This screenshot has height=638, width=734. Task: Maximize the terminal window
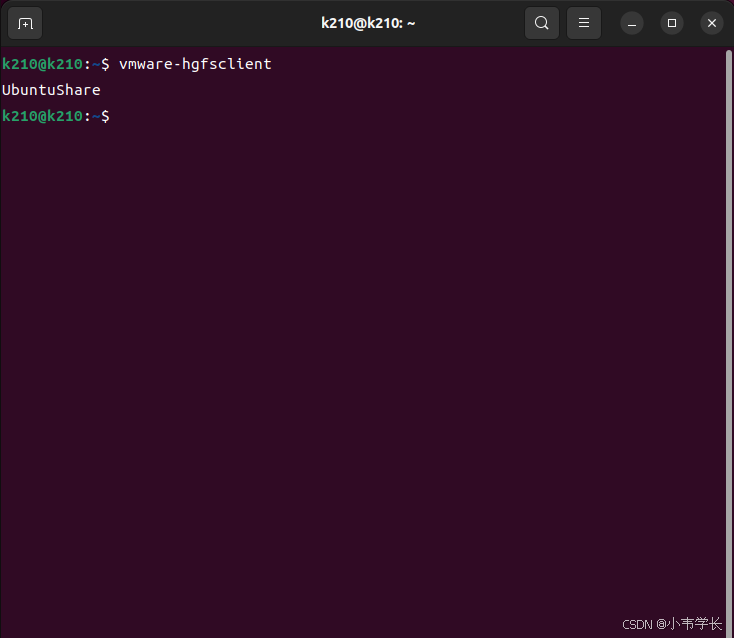click(672, 23)
